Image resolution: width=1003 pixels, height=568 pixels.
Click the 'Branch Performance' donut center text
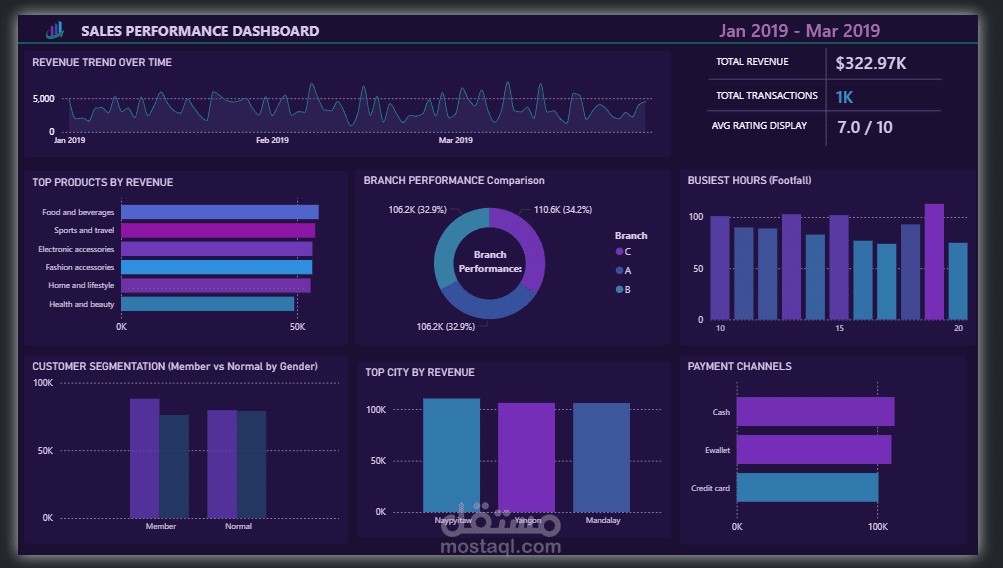[490, 262]
